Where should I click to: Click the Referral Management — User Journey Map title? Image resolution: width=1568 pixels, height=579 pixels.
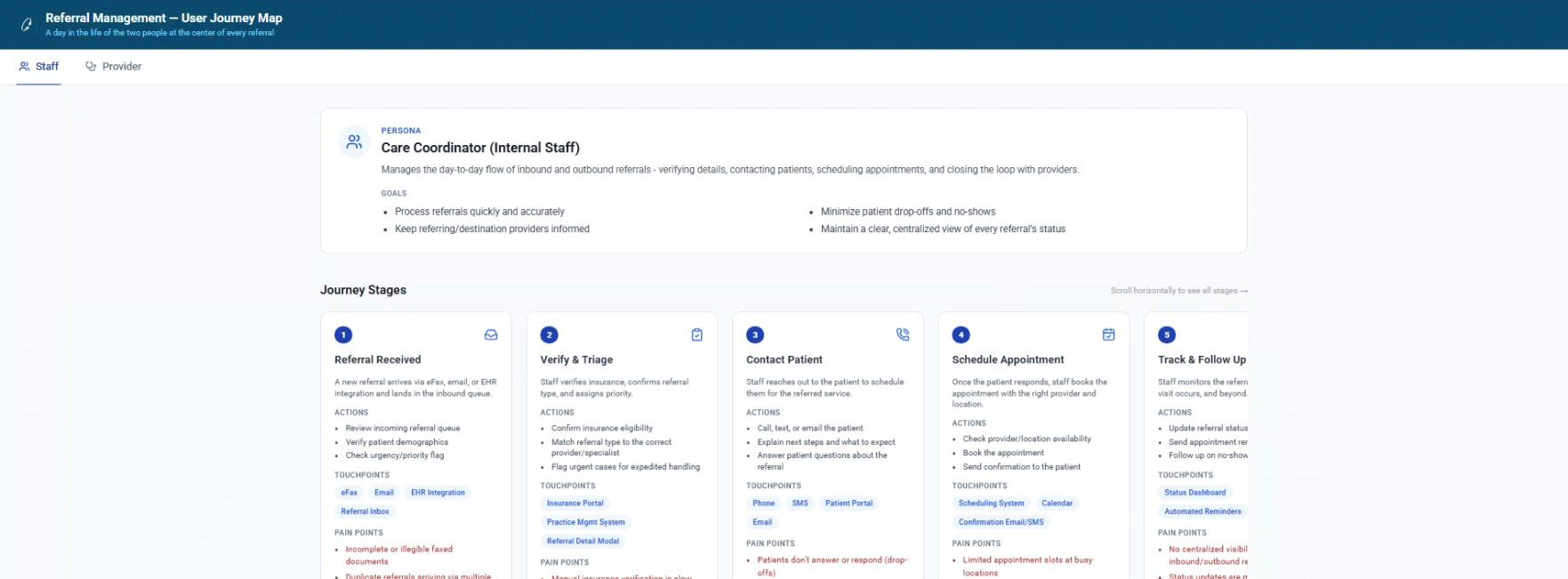[x=164, y=18]
